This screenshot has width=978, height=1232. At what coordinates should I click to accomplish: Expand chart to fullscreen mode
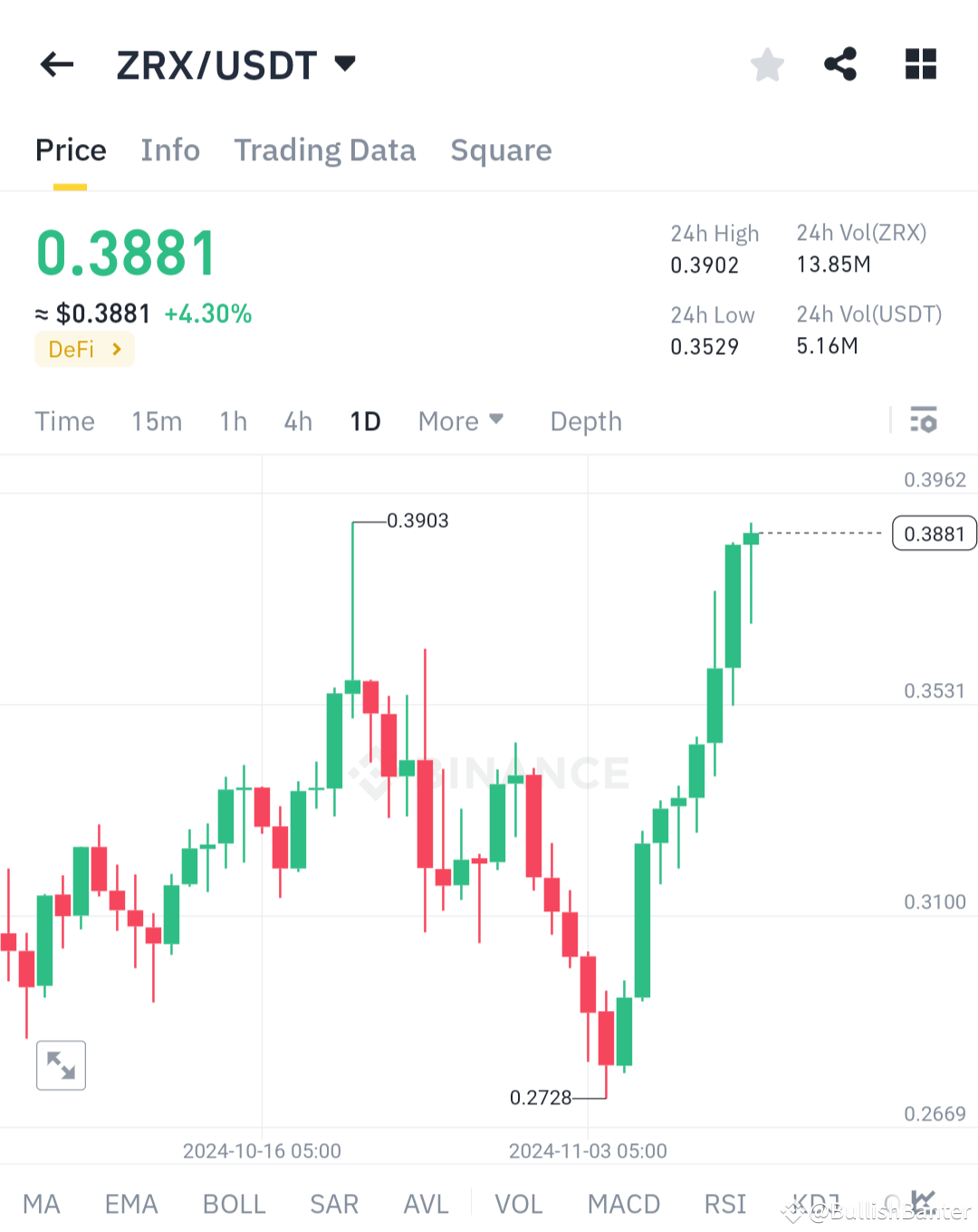click(60, 1064)
